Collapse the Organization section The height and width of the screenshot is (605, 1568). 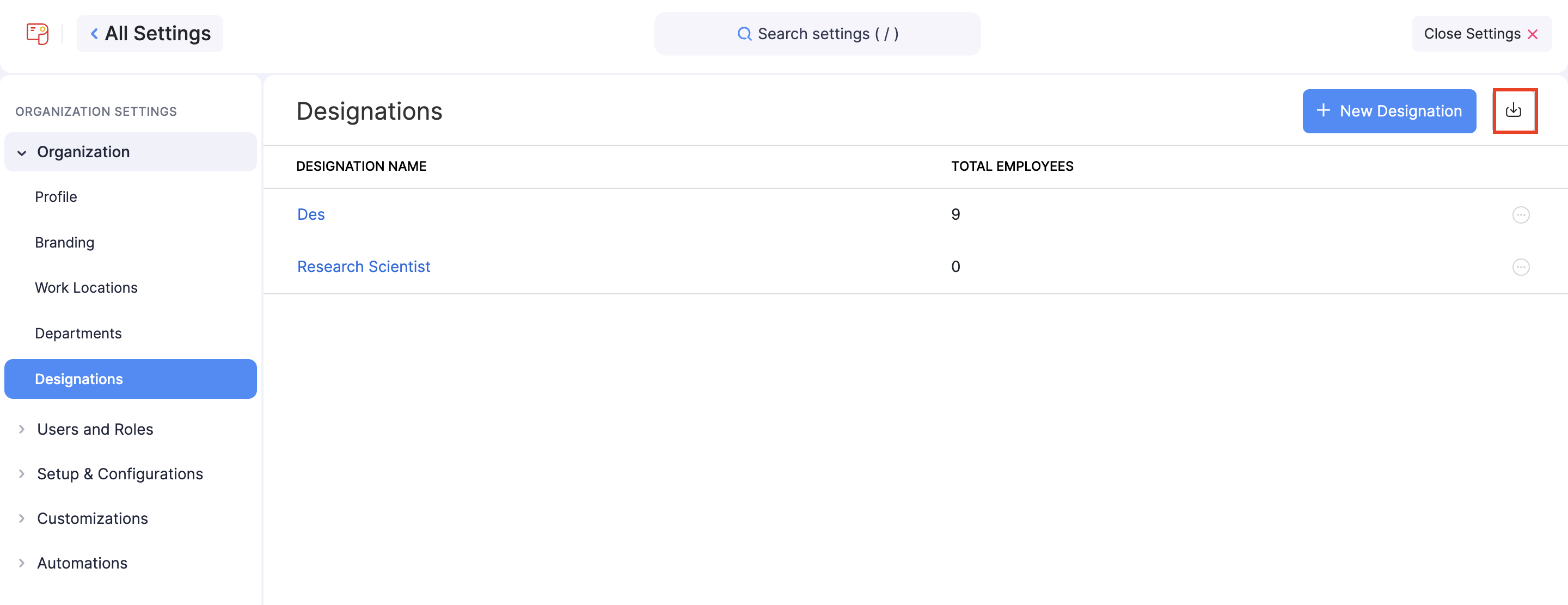coord(22,152)
